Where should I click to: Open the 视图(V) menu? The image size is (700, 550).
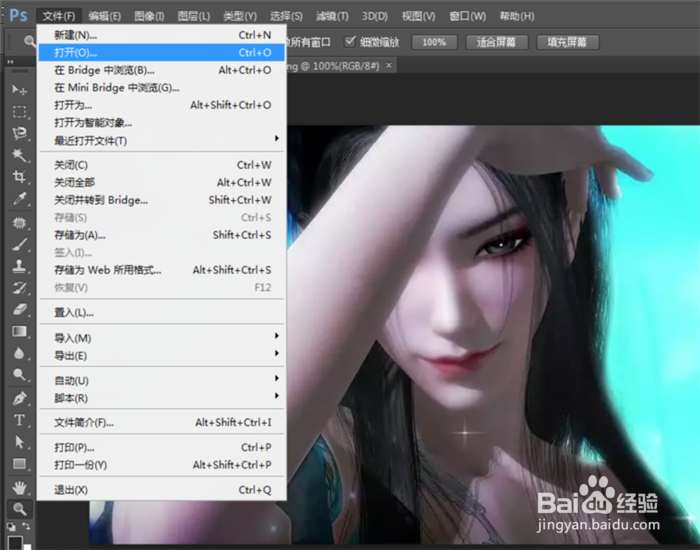(418, 17)
